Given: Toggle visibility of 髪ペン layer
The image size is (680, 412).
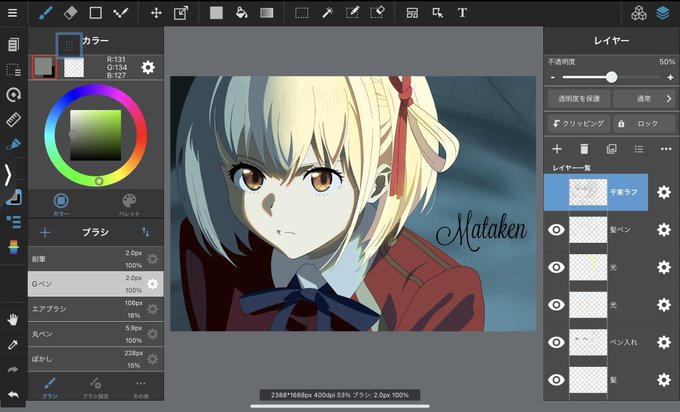Looking at the screenshot, I should 556,230.
